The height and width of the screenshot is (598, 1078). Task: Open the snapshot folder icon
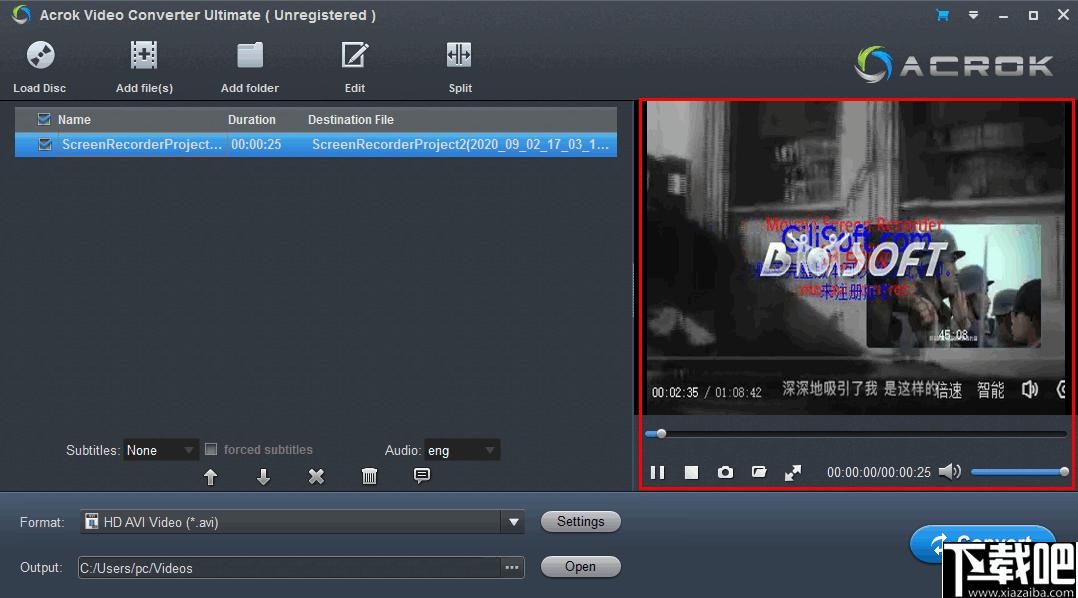tap(759, 472)
